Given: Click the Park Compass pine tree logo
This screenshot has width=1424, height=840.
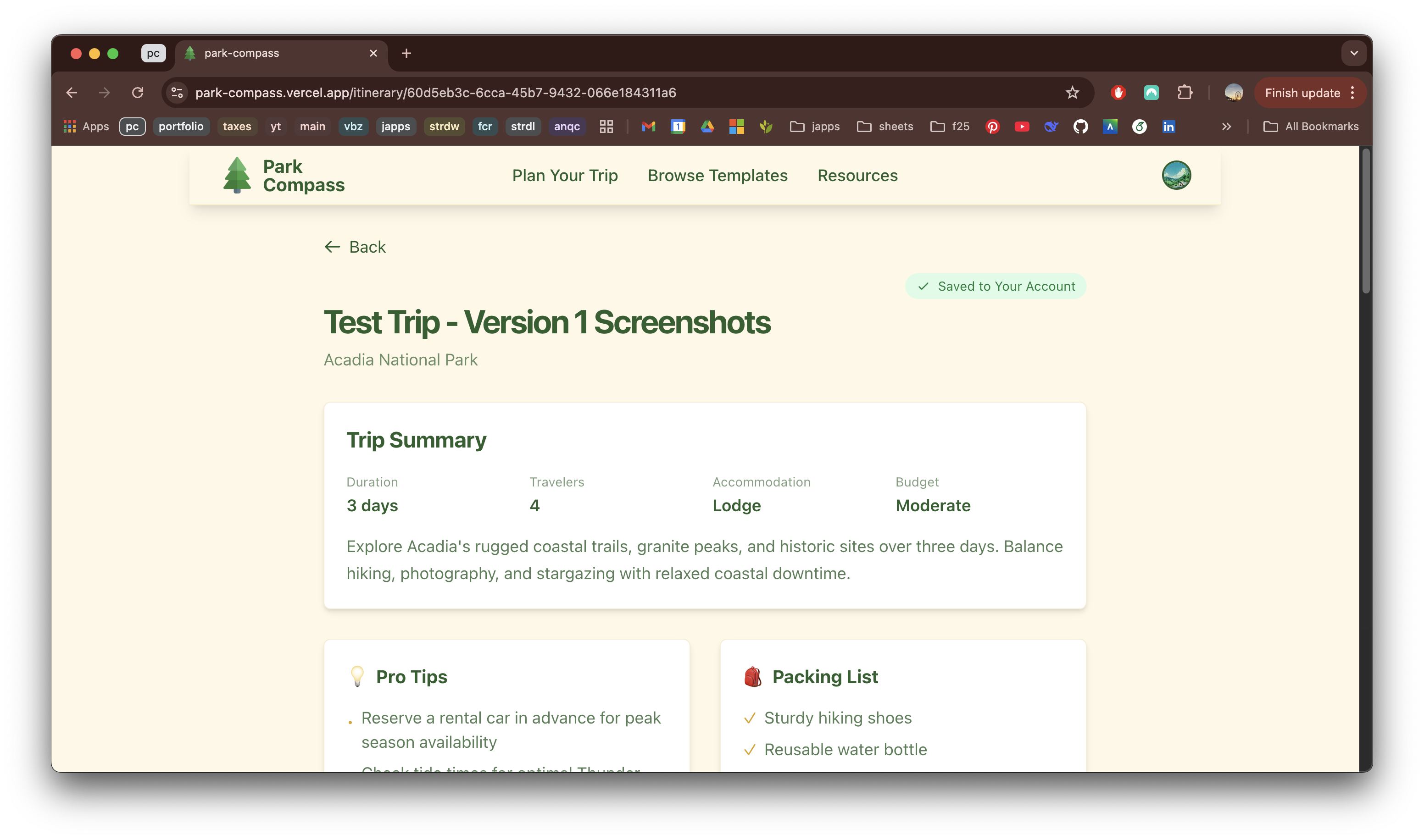Looking at the screenshot, I should point(237,175).
